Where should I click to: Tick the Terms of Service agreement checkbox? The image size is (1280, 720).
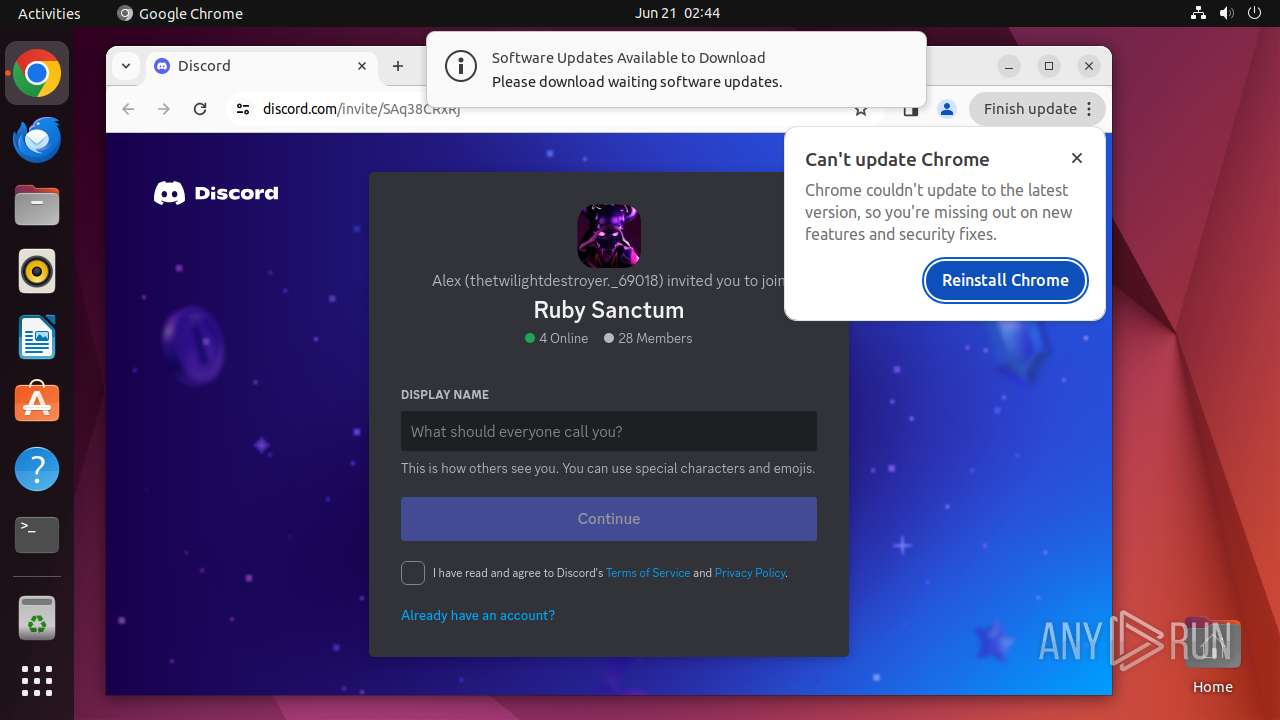413,572
